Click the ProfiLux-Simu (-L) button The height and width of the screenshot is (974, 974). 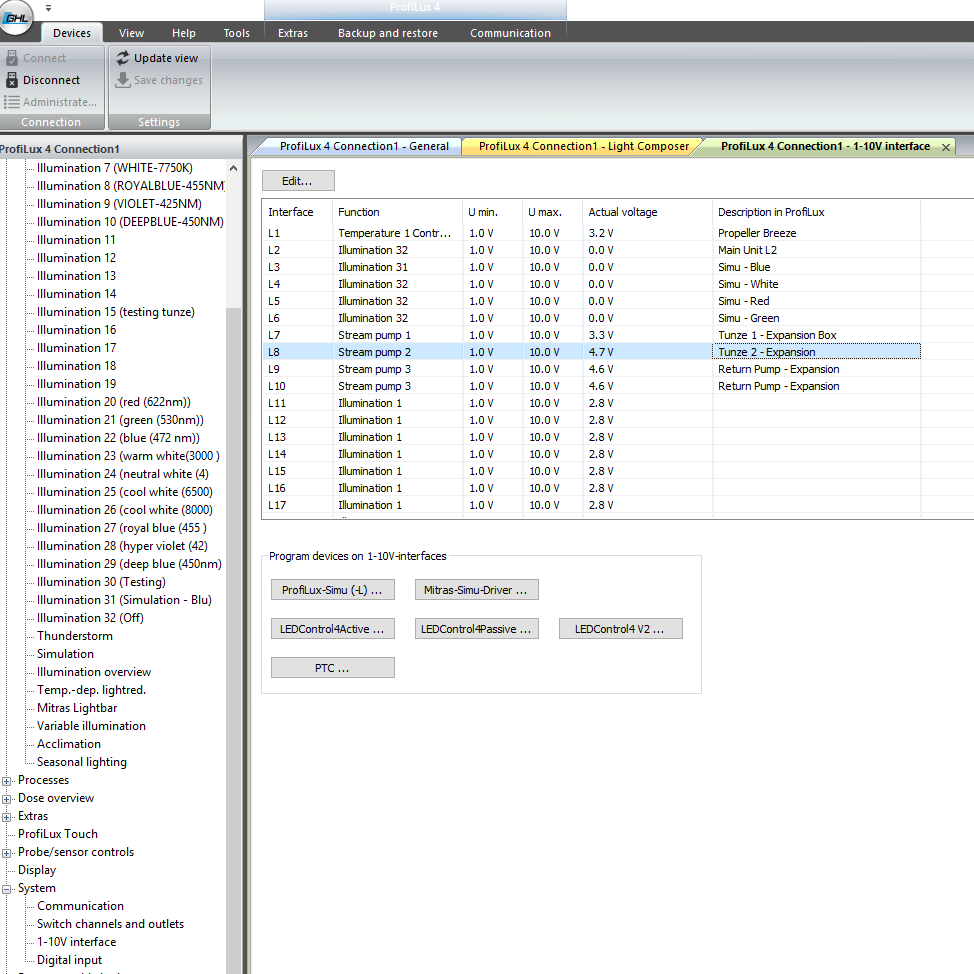[332, 590]
